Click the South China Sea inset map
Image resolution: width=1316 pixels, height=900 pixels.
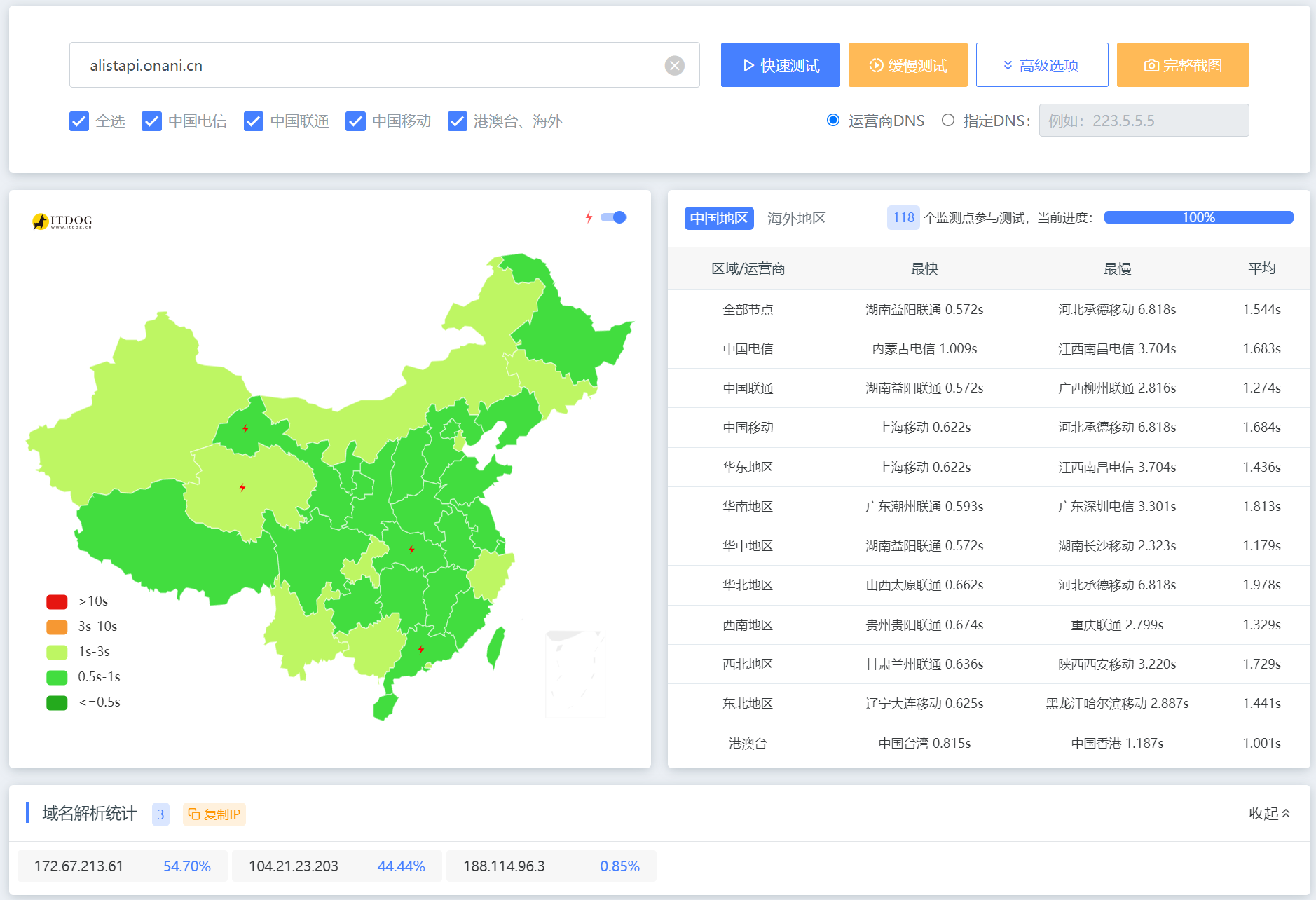(x=575, y=674)
